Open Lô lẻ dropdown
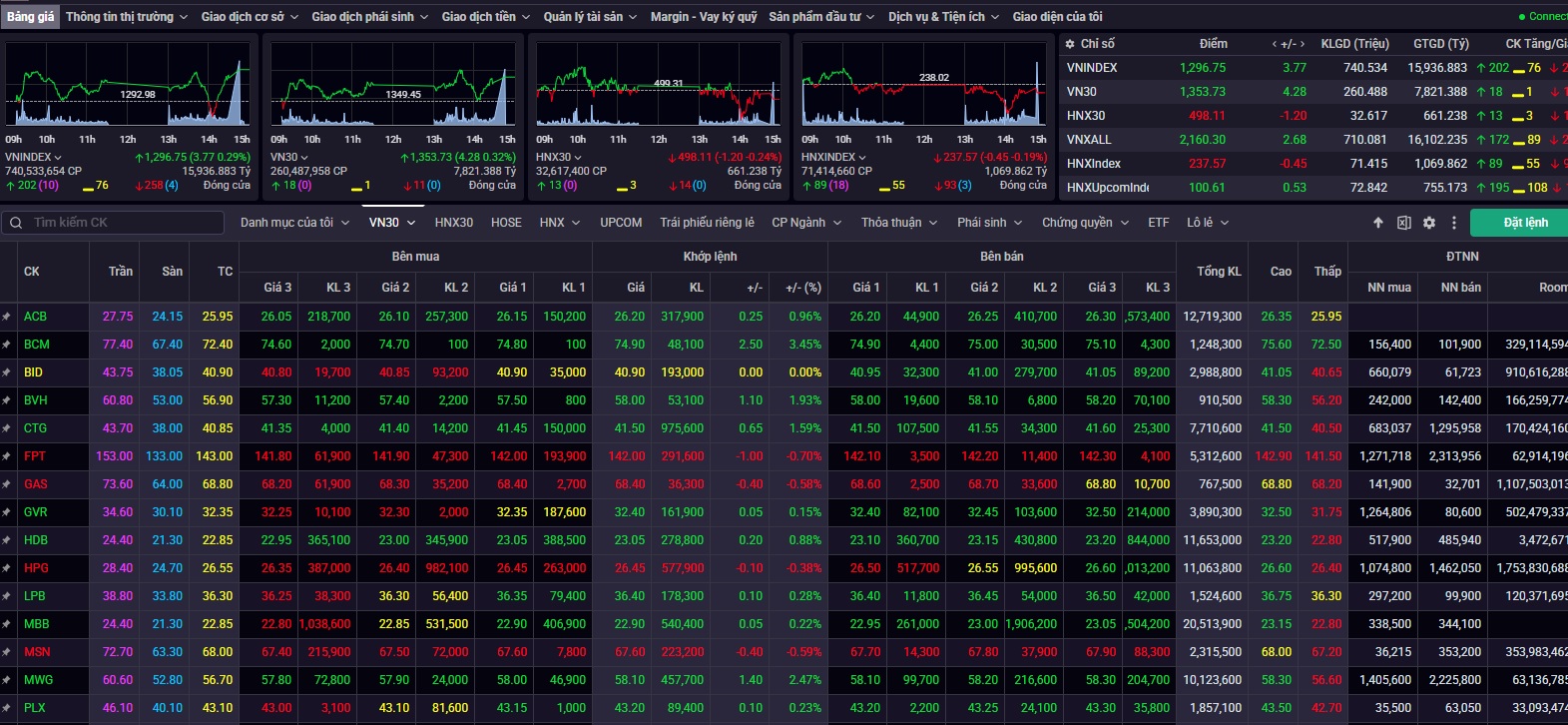 (1208, 223)
